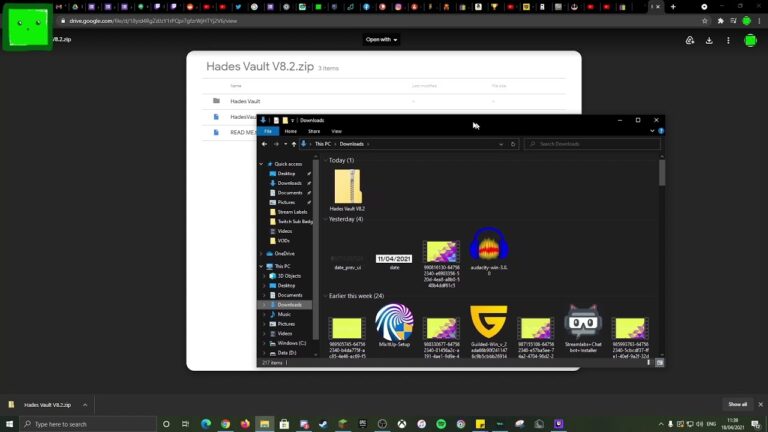Viewport: 768px width, 432px height.
Task: Open the VODs folder in sidebar
Action: [x=283, y=241]
